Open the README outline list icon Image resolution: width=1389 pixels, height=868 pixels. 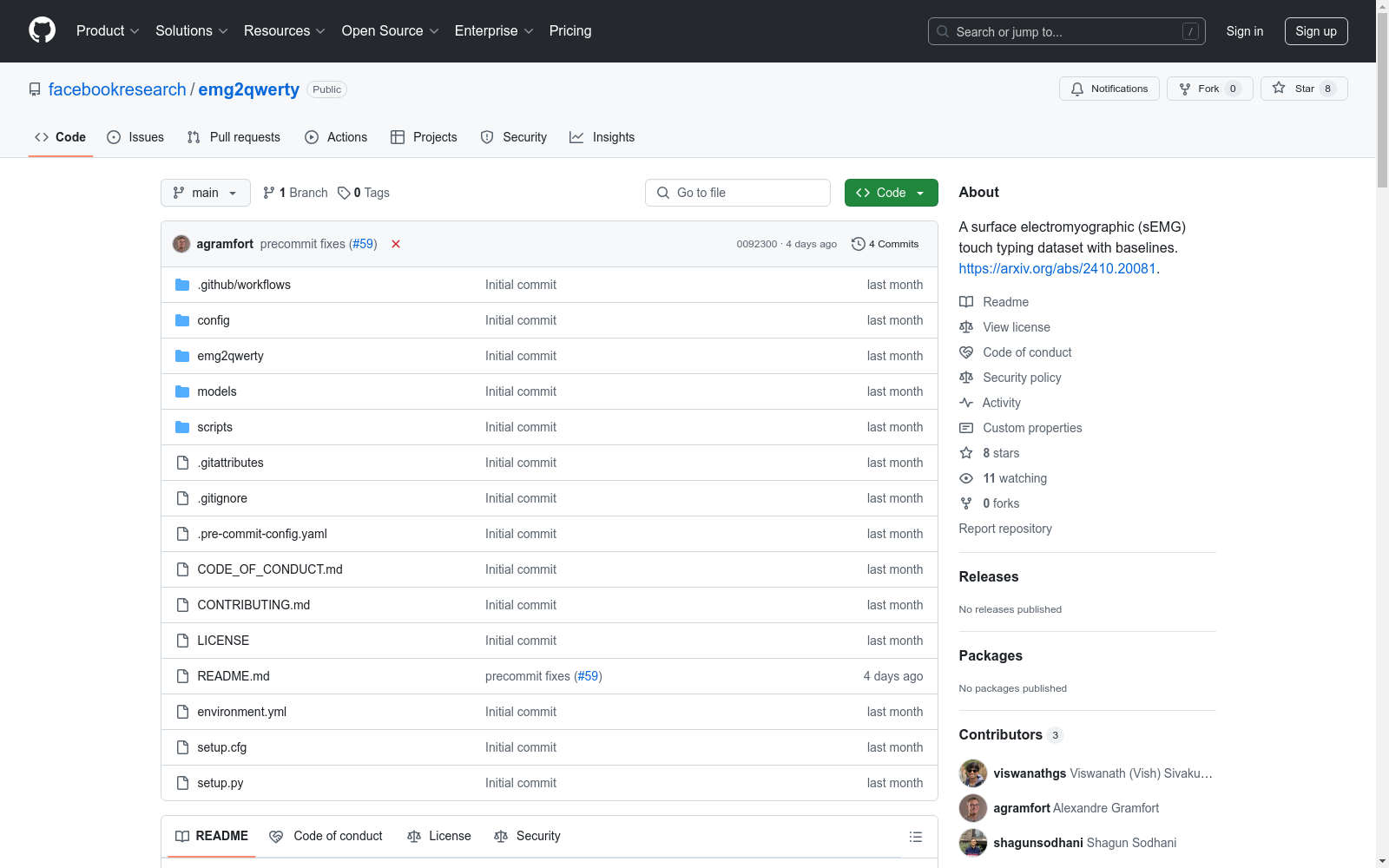click(915, 837)
